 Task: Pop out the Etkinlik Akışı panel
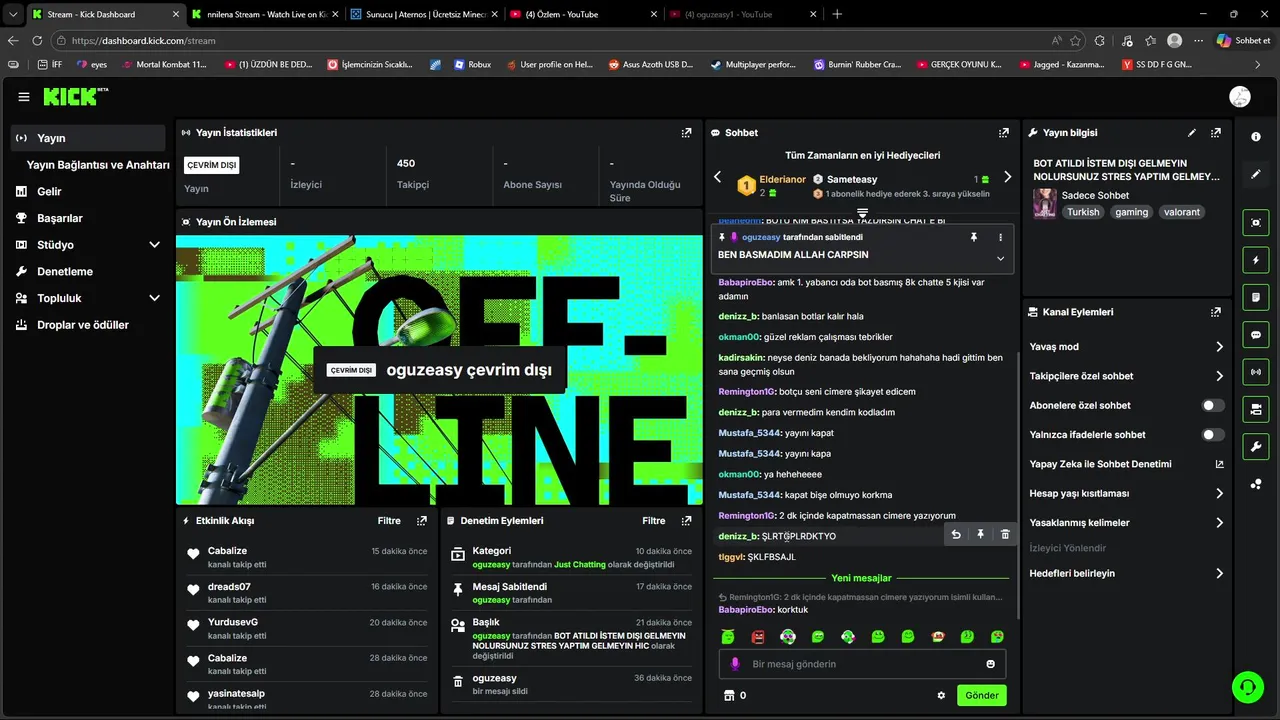pyautogui.click(x=422, y=521)
